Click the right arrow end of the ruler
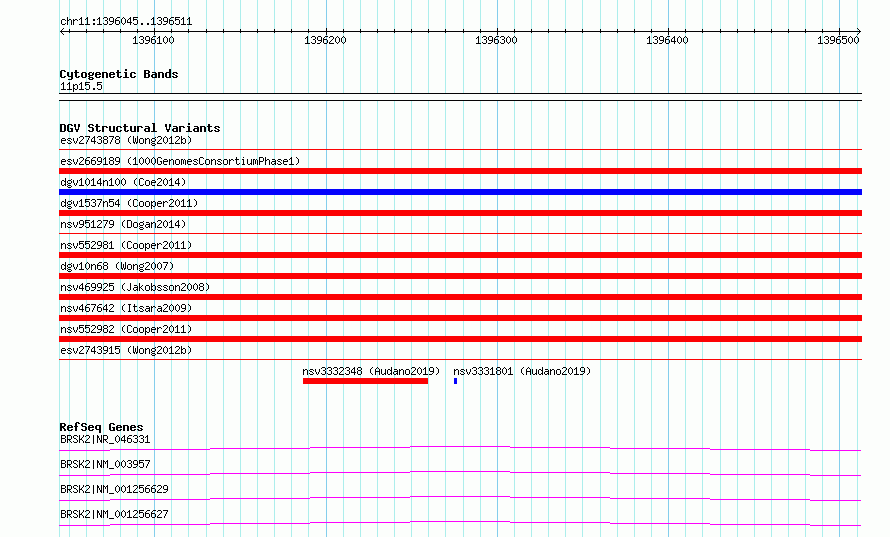This screenshot has height=537, width=890. pyautogui.click(x=858, y=31)
